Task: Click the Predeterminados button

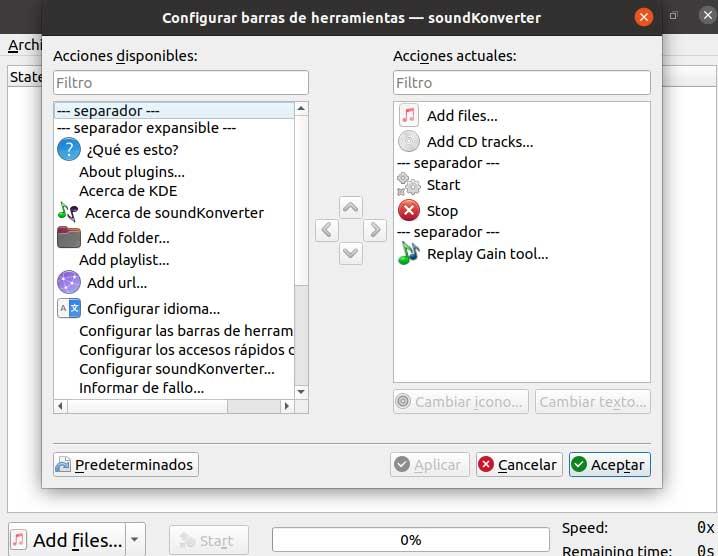Action: pos(126,464)
